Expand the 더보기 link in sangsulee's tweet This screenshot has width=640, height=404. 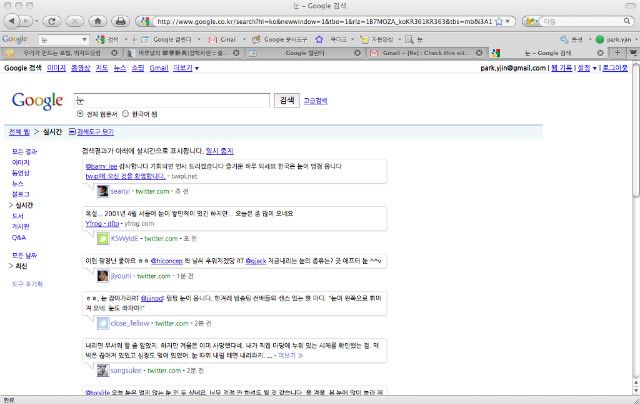291,356
